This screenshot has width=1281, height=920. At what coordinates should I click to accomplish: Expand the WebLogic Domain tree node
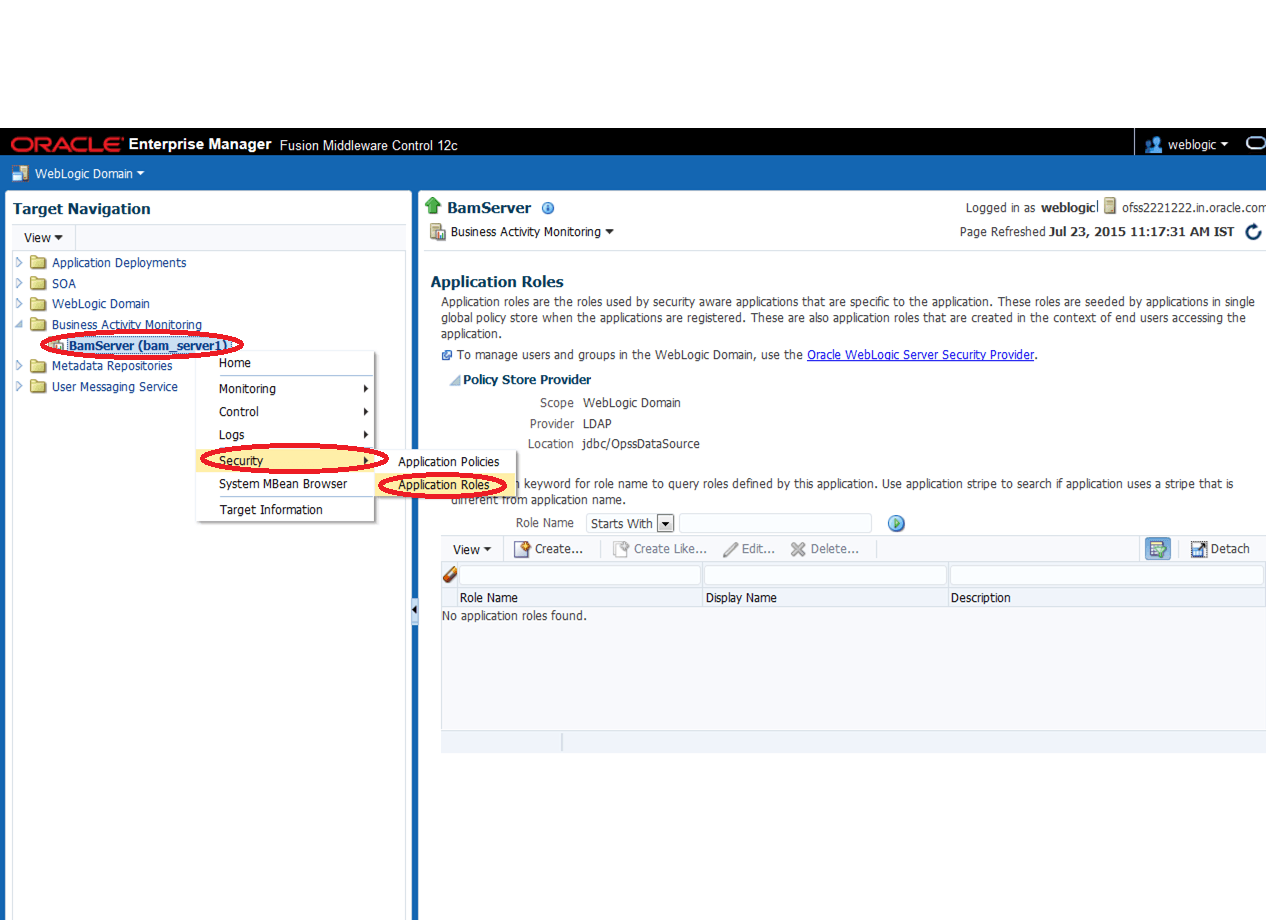point(19,304)
